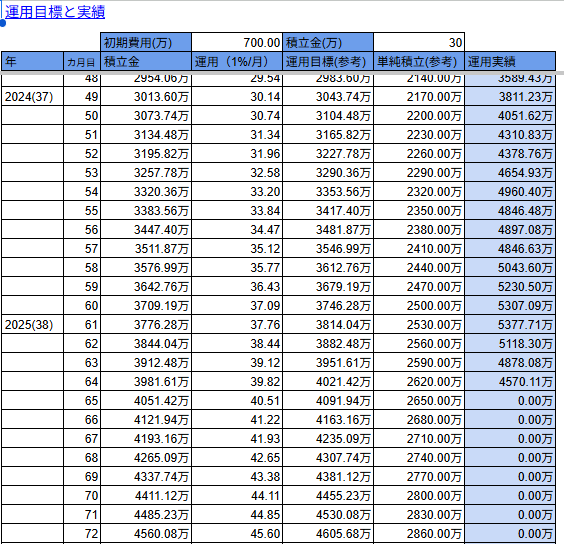Select the 単純積立 cell 2860.00万
Image resolution: width=564 pixels, height=544 pixels.
click(419, 534)
